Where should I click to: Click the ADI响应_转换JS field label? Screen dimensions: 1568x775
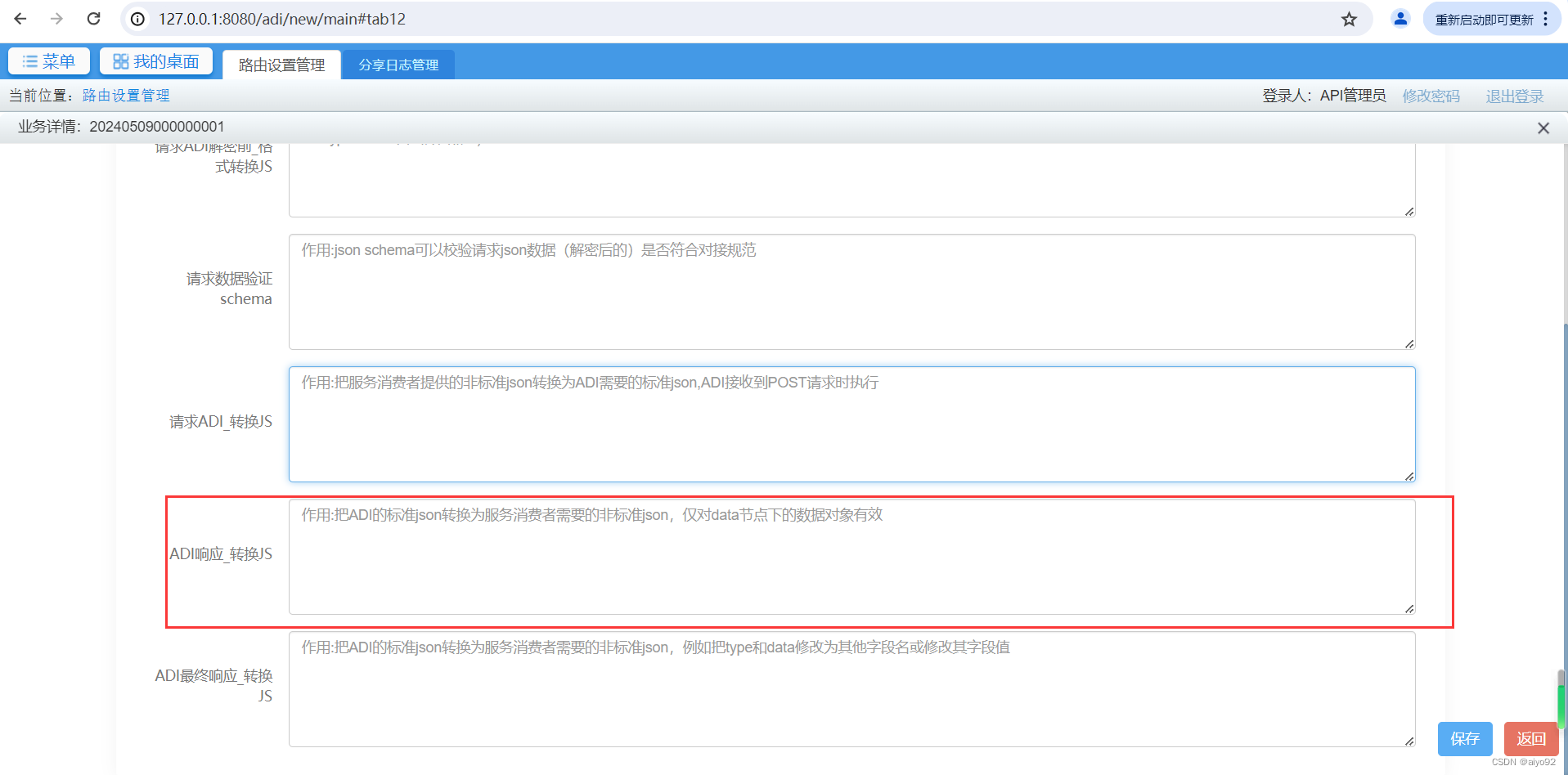tap(221, 554)
